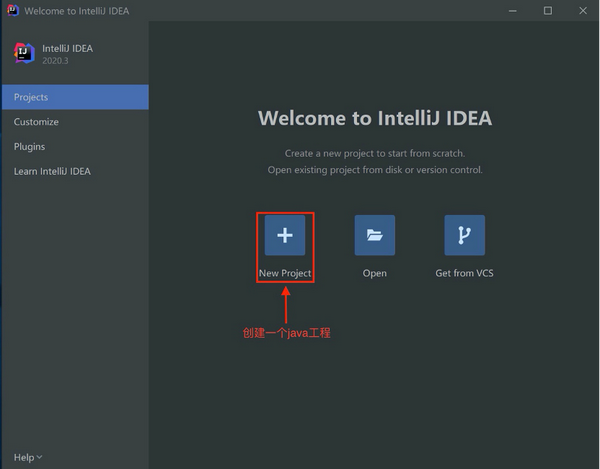Click the IntelliJ icon in title bar
The height and width of the screenshot is (469, 600).
tap(11, 11)
